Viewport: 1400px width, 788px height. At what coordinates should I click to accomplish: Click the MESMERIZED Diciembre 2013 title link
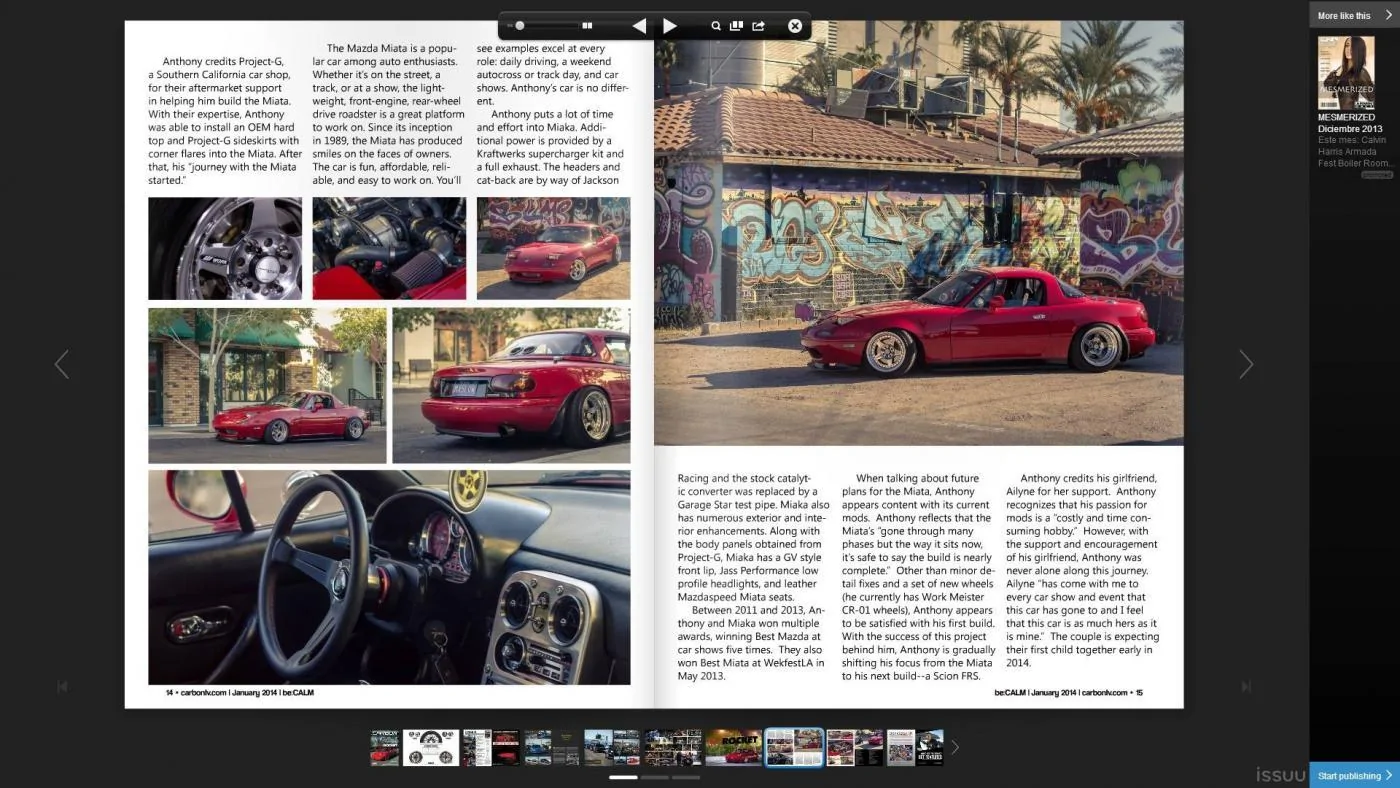click(1350, 123)
